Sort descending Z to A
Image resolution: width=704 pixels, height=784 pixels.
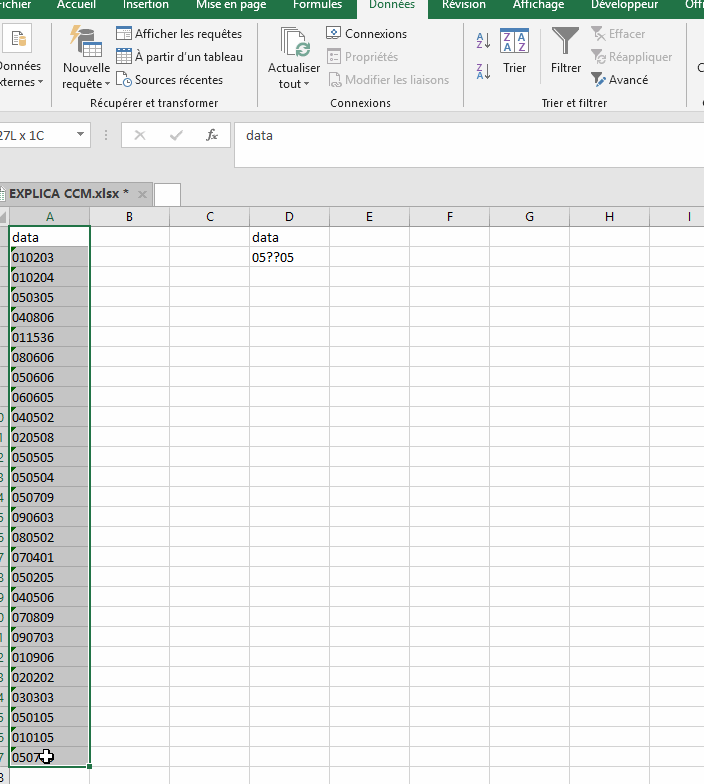(x=483, y=72)
